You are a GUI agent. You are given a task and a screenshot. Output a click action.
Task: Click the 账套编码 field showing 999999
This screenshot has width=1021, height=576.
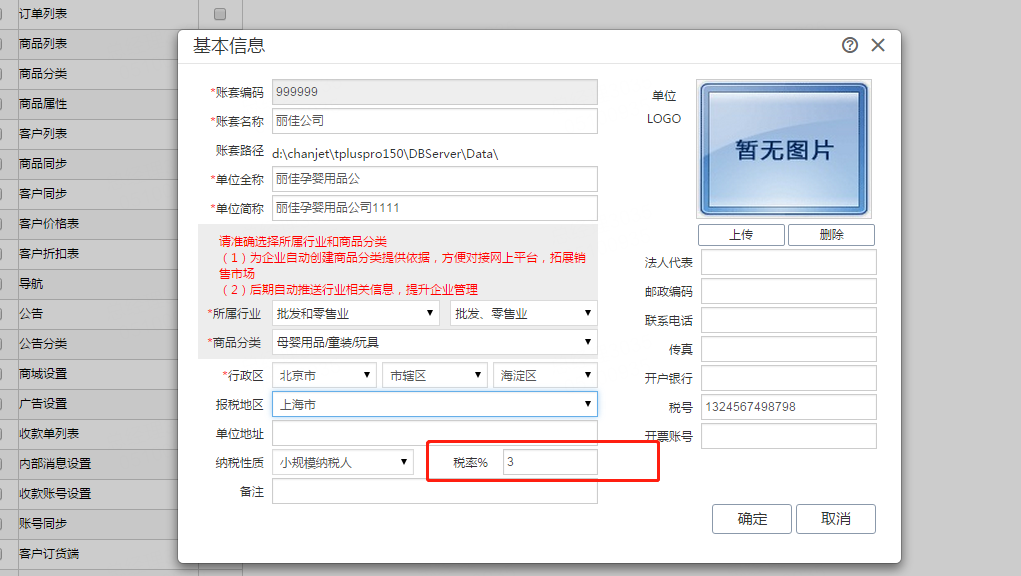pos(434,92)
